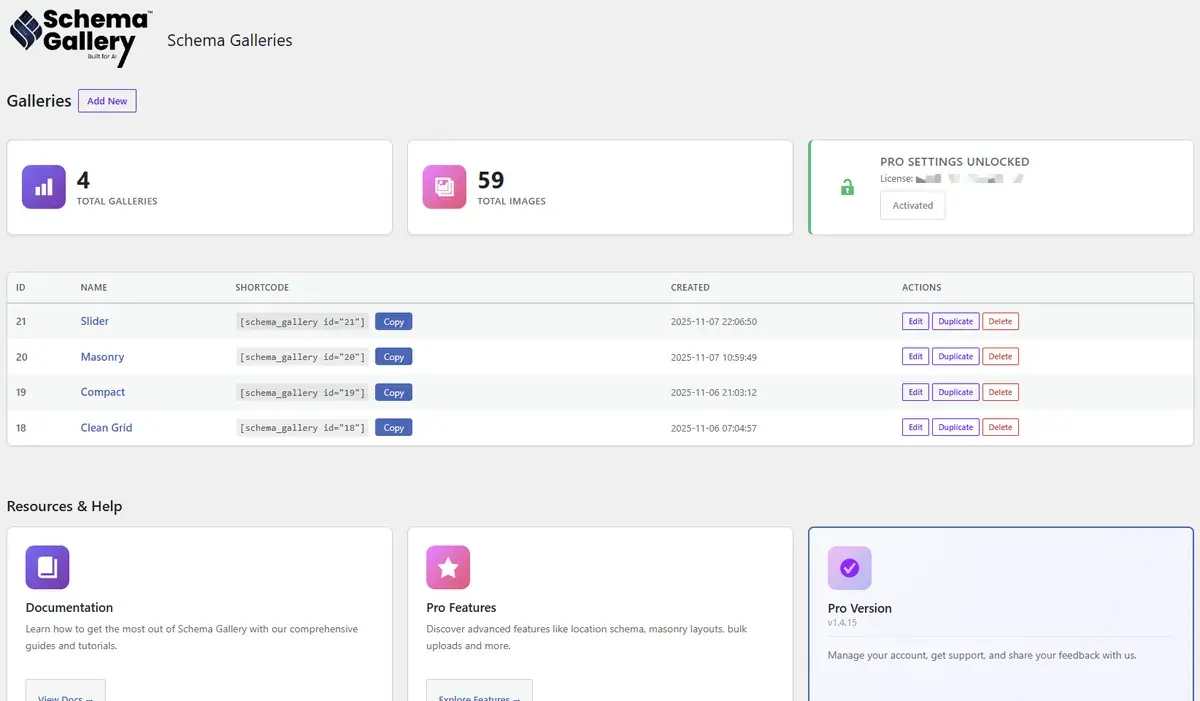This screenshot has width=1200, height=701.
Task: Click the pink star Pro Features icon
Action: pos(448,567)
